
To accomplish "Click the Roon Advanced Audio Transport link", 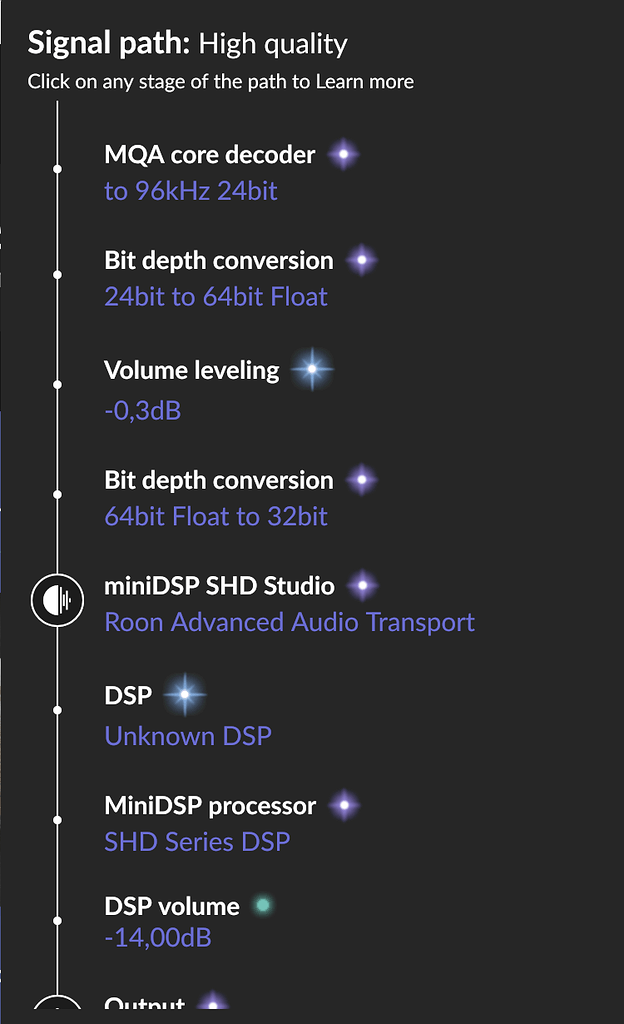I will click(x=289, y=623).
